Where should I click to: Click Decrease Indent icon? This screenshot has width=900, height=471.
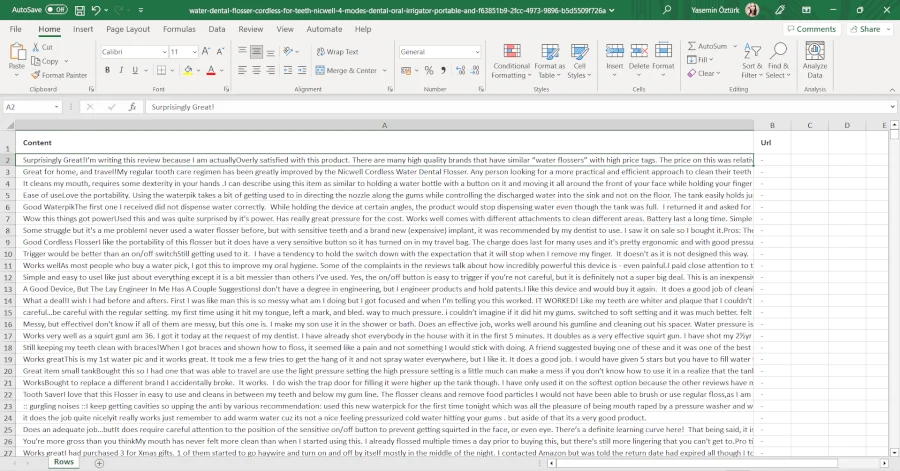(x=288, y=70)
